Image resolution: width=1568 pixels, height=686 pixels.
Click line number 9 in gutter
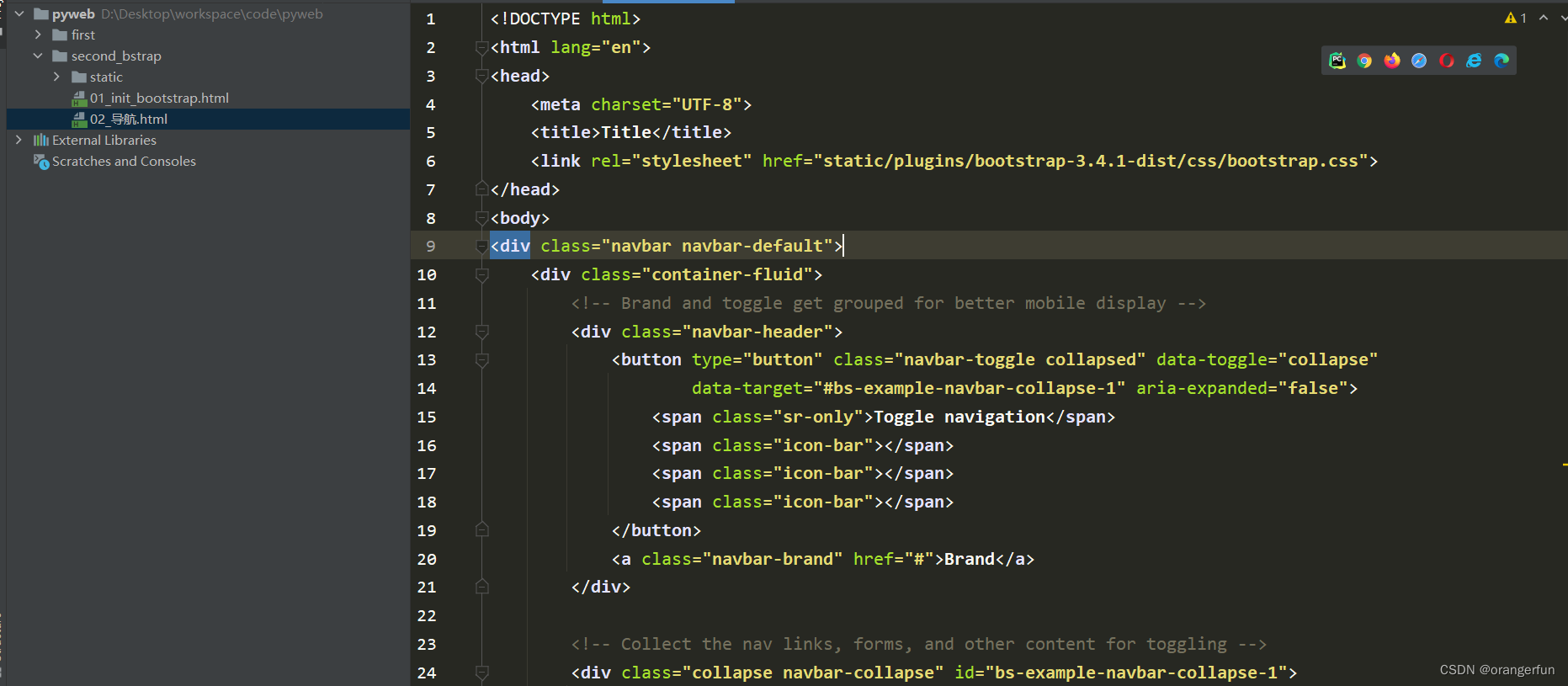[x=430, y=246]
